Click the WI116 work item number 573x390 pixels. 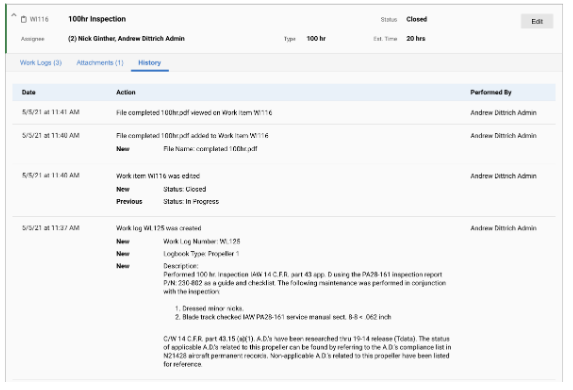click(x=39, y=19)
